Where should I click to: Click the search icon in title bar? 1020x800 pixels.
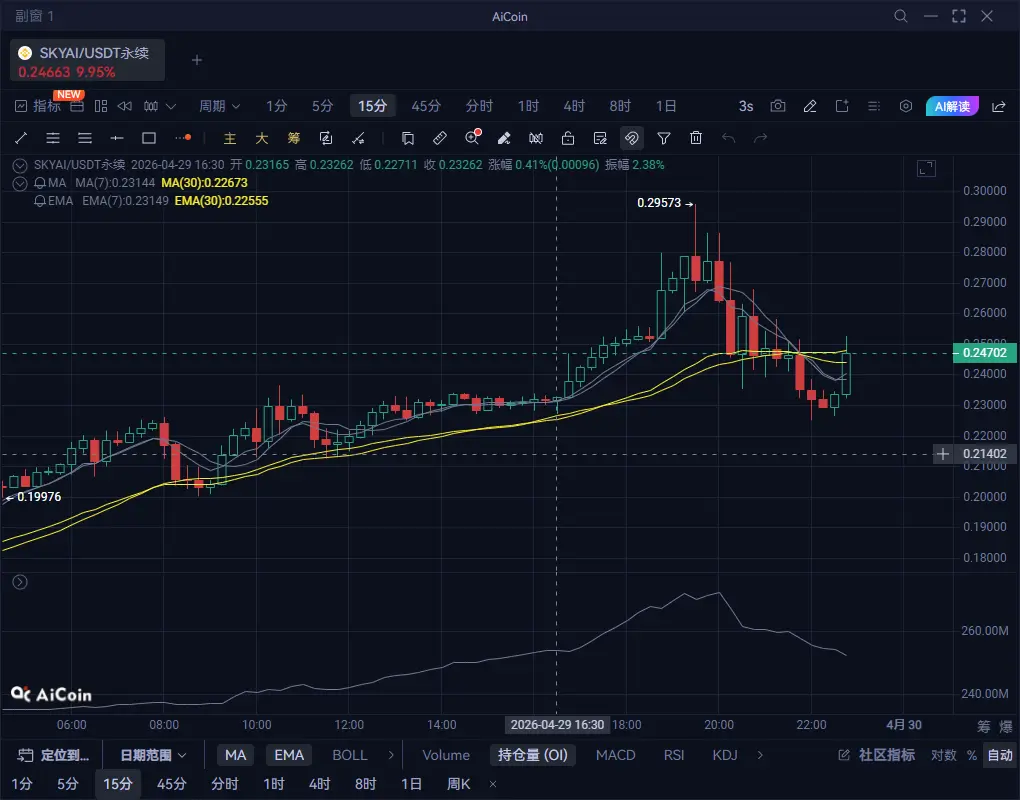pyautogui.click(x=901, y=16)
